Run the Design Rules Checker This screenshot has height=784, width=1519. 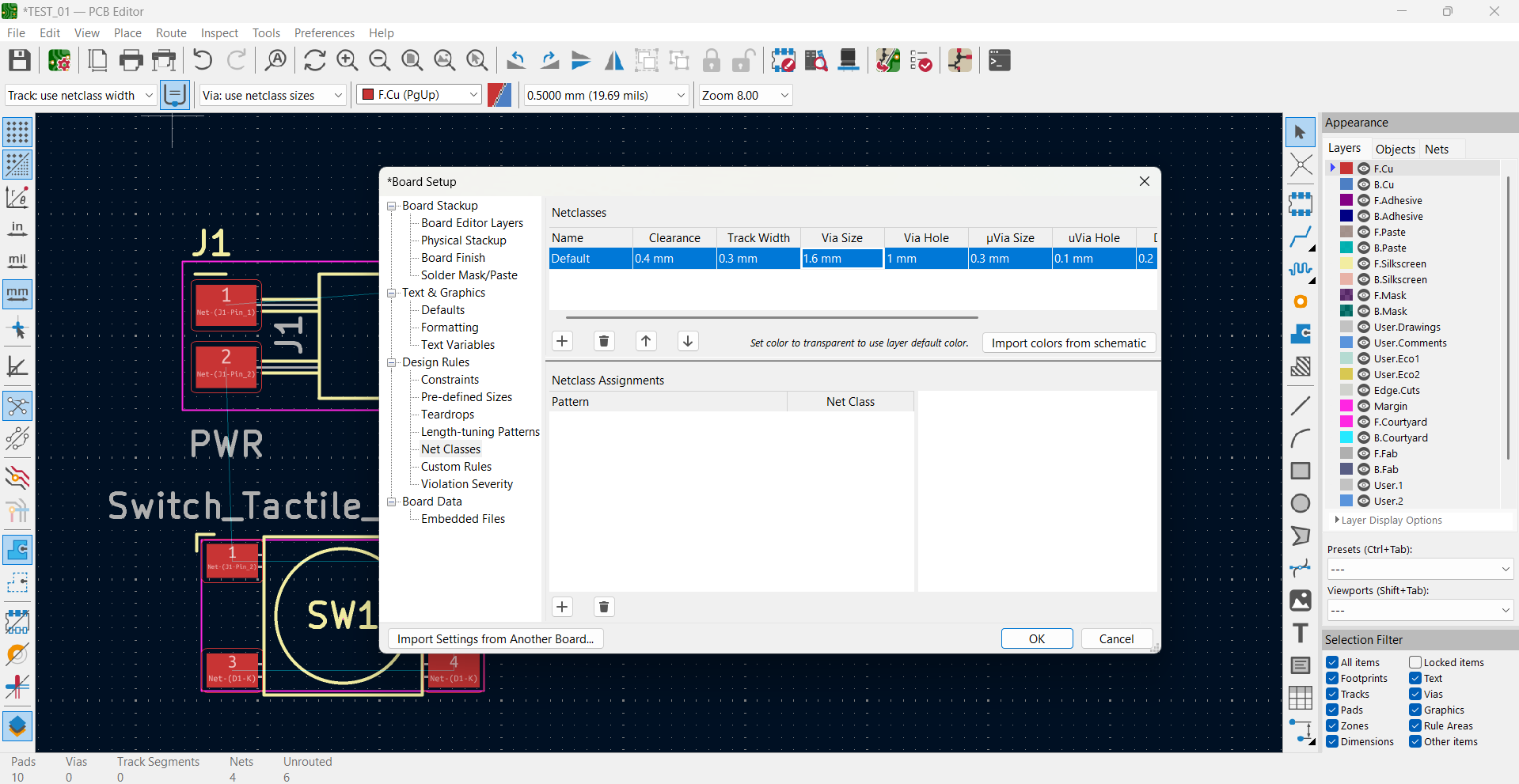point(921,60)
